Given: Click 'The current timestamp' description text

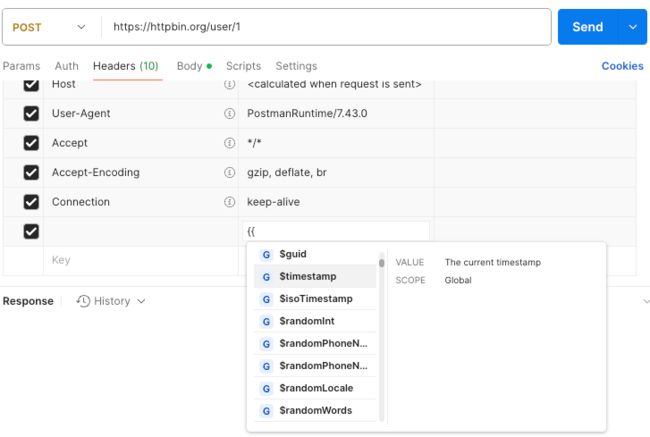Looking at the screenshot, I should 493,262.
